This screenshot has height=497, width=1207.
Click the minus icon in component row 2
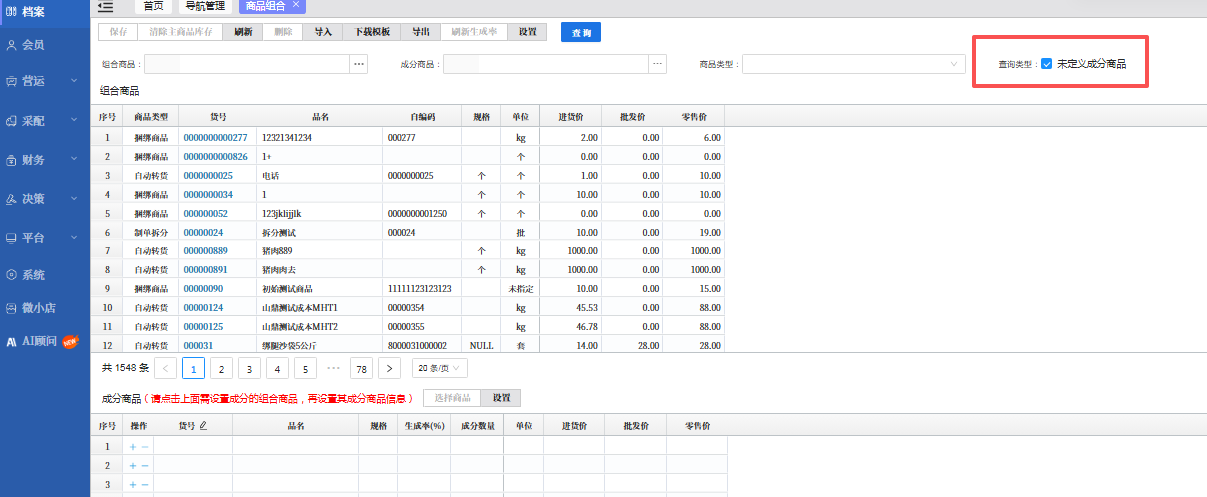point(144,465)
